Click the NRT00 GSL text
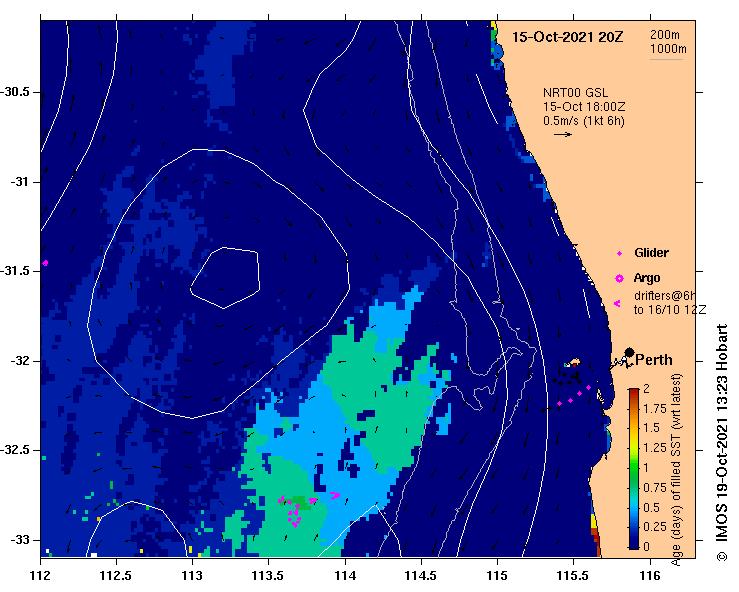The height and width of the screenshot is (592, 739). [x=575, y=93]
